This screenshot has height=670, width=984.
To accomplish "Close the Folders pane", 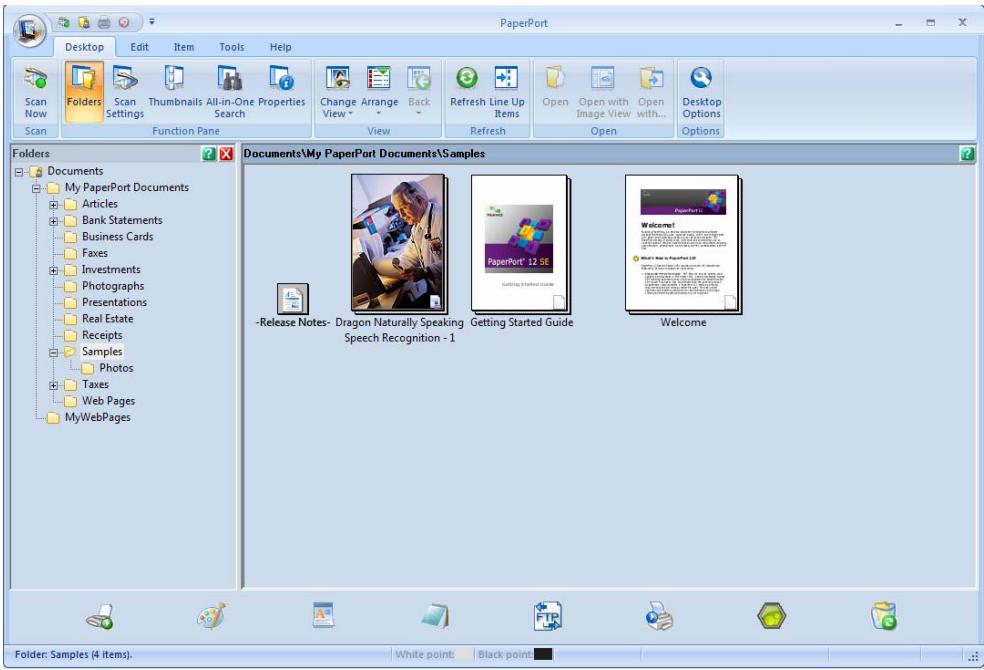I will click(226, 154).
